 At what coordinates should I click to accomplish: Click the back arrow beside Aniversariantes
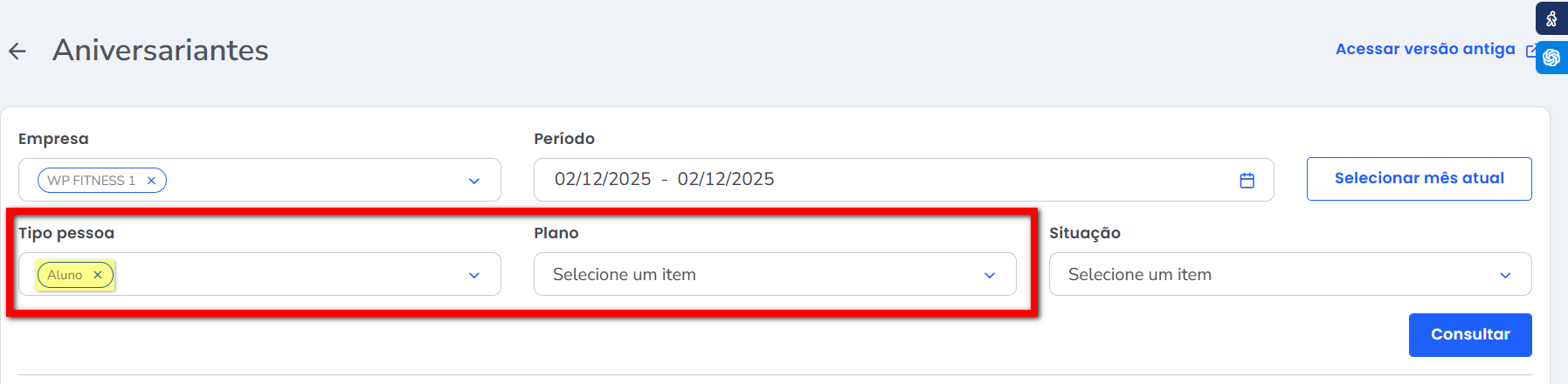tap(17, 51)
